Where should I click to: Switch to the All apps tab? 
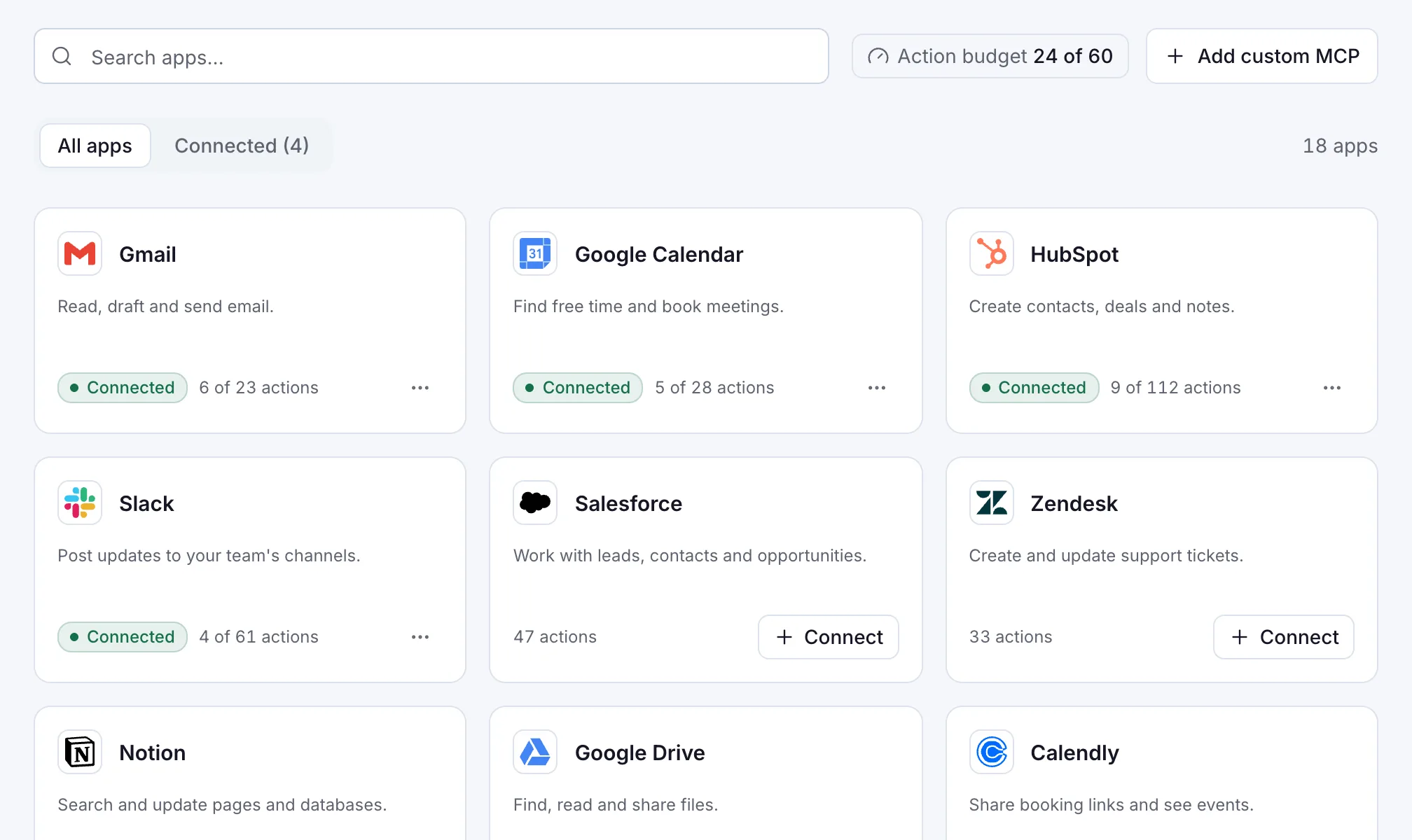pos(95,146)
